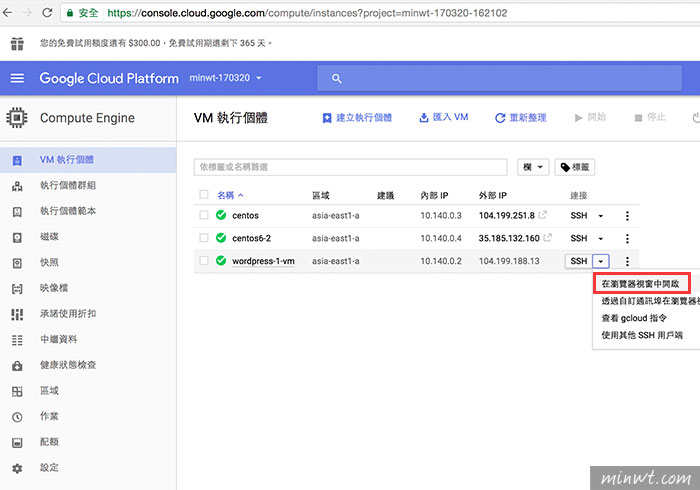
Task: Select 查看 gcloud 指令 menu option
Action: (x=634, y=318)
